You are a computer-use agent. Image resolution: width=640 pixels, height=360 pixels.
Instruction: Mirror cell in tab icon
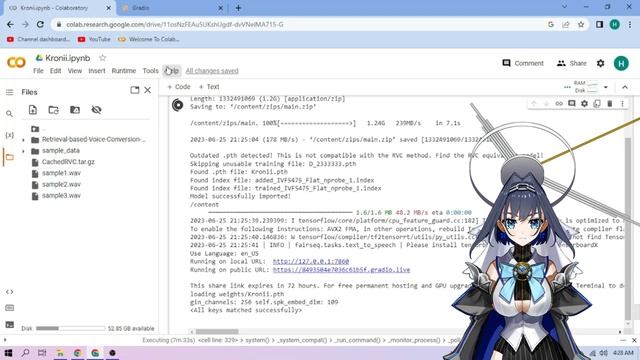point(597,104)
